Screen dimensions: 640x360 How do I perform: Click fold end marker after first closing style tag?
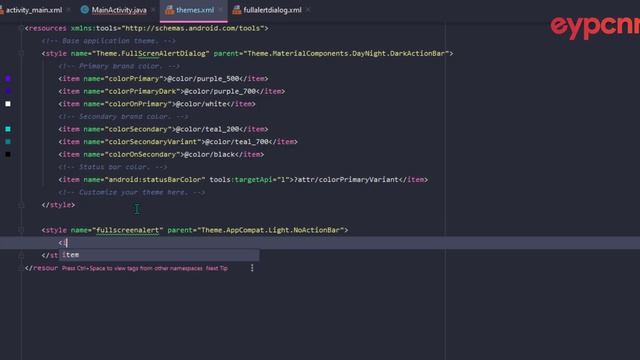(21, 204)
